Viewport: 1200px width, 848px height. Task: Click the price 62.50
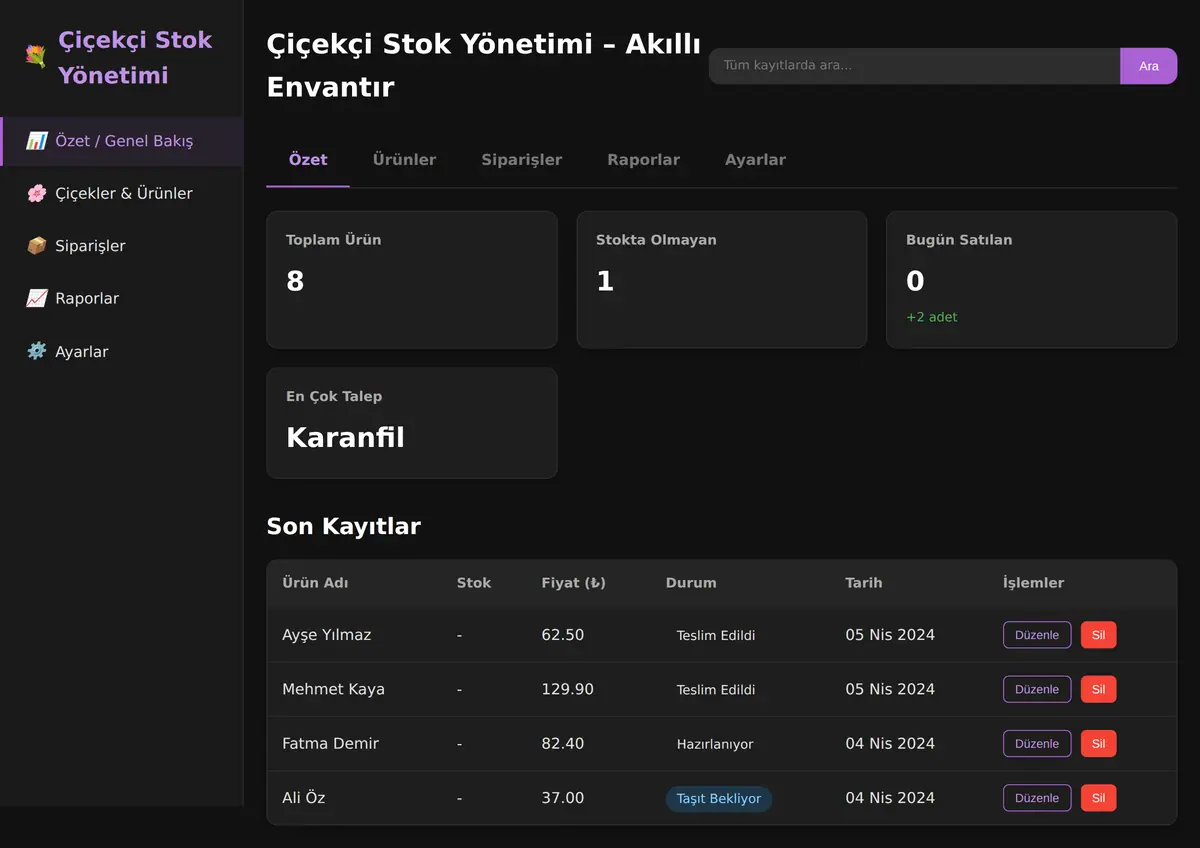[x=562, y=635]
